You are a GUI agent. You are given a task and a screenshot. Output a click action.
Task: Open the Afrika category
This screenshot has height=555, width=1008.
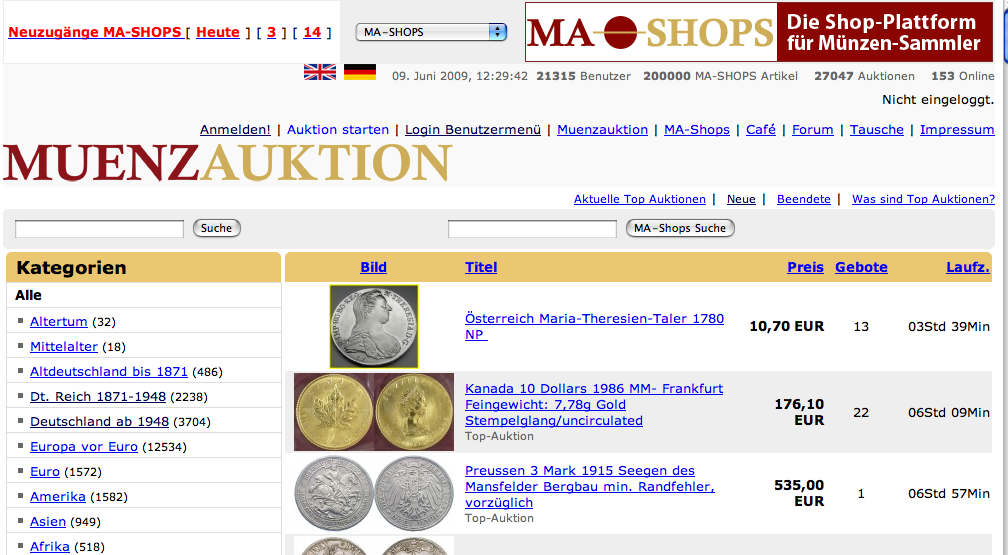coord(50,547)
